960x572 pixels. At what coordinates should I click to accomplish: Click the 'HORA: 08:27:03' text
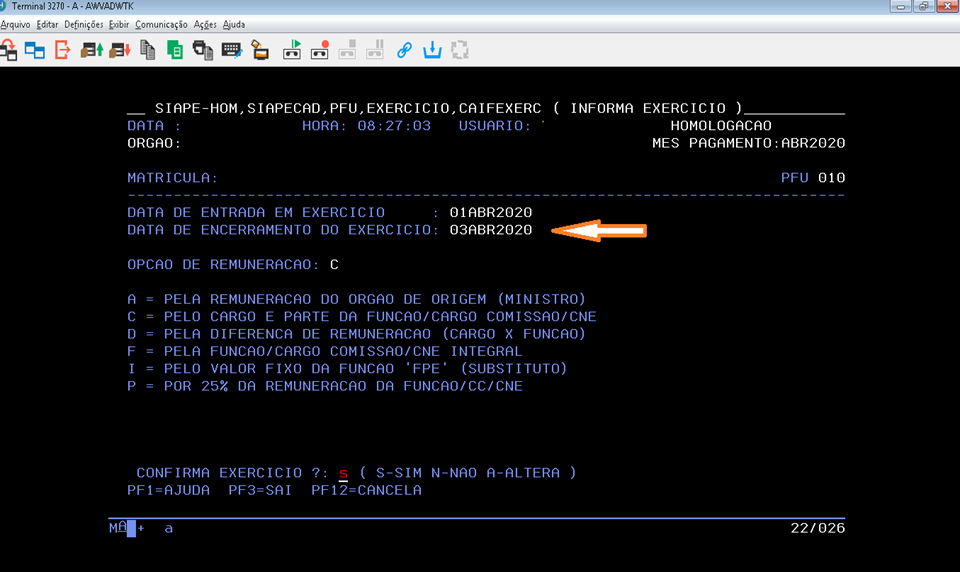(366, 126)
